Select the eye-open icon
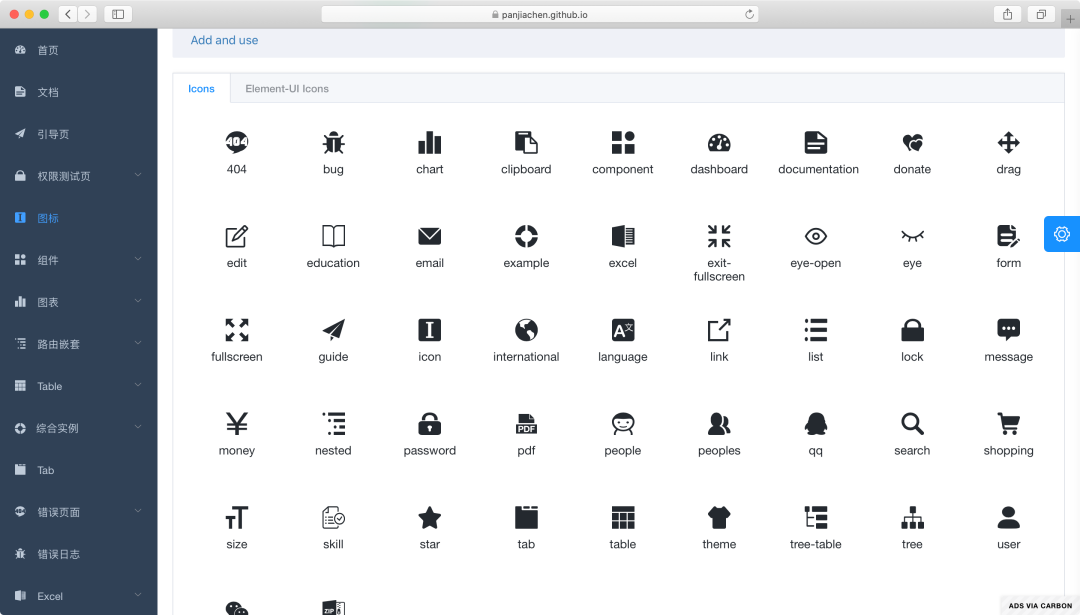Viewport: 1080px width, 615px height. (x=816, y=236)
